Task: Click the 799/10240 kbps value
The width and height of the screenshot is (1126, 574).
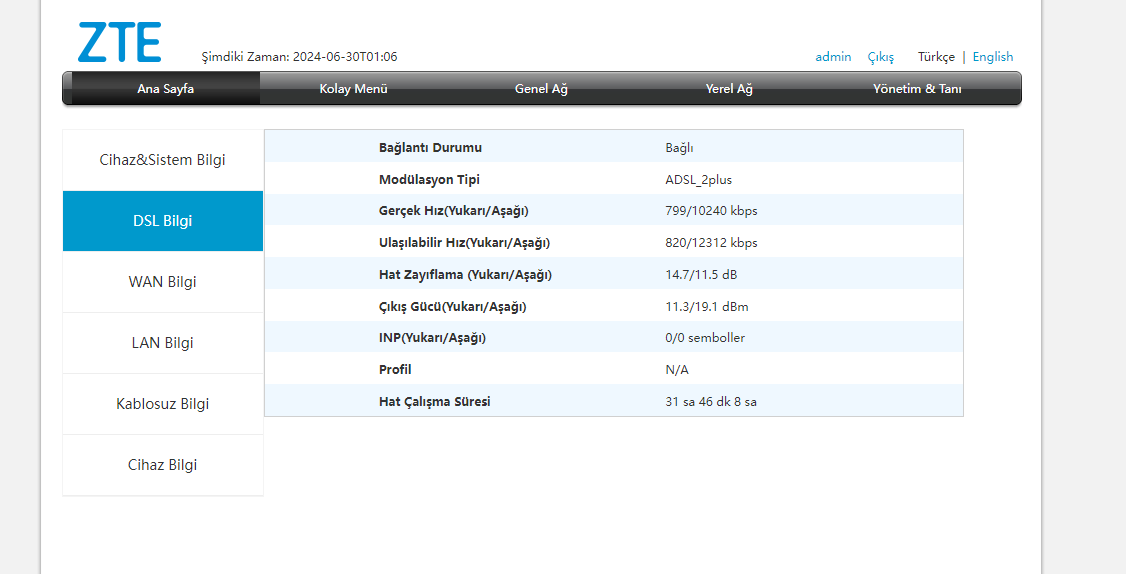Action: [711, 211]
